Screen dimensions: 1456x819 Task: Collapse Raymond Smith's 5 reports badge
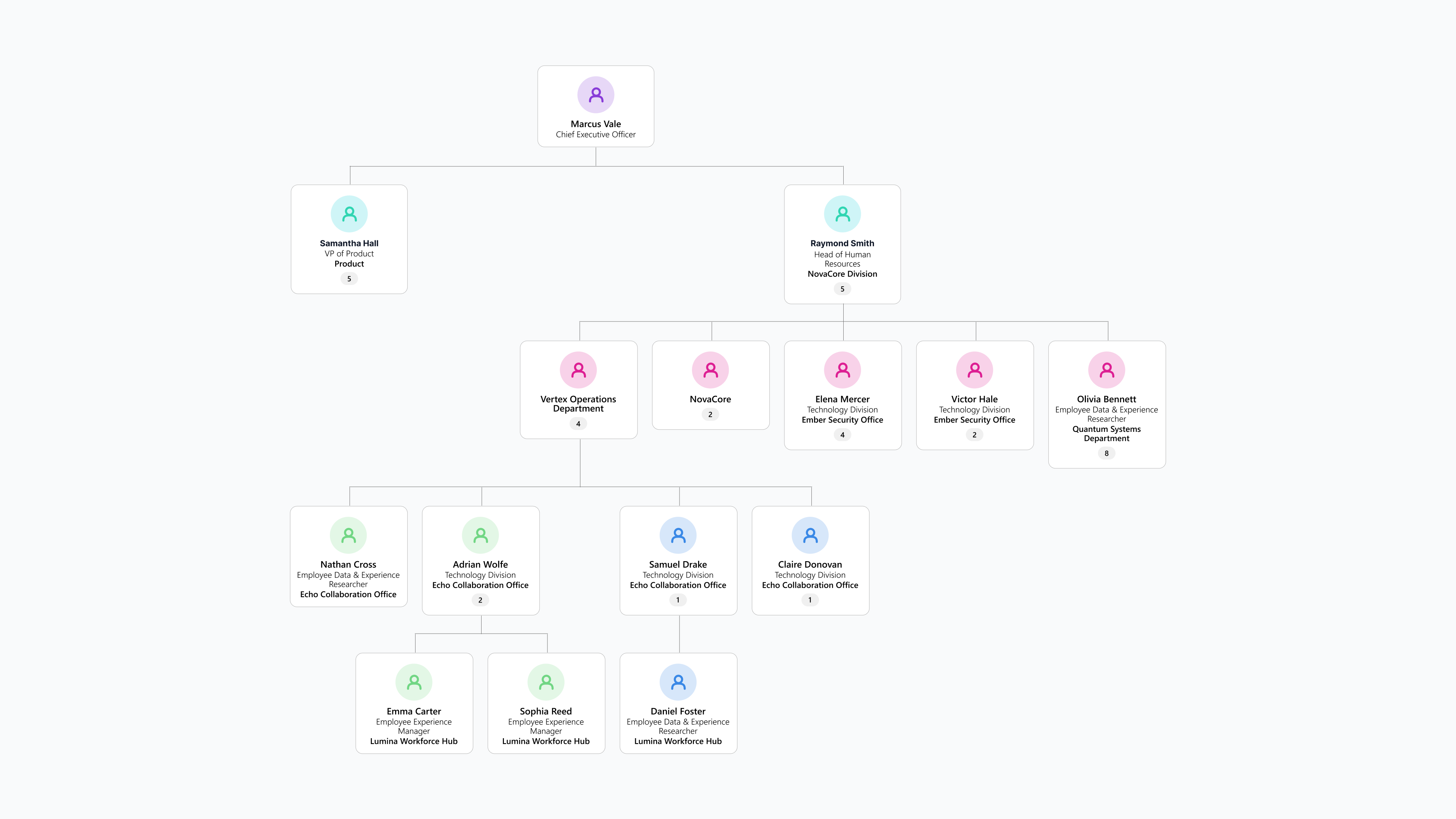[x=842, y=289]
